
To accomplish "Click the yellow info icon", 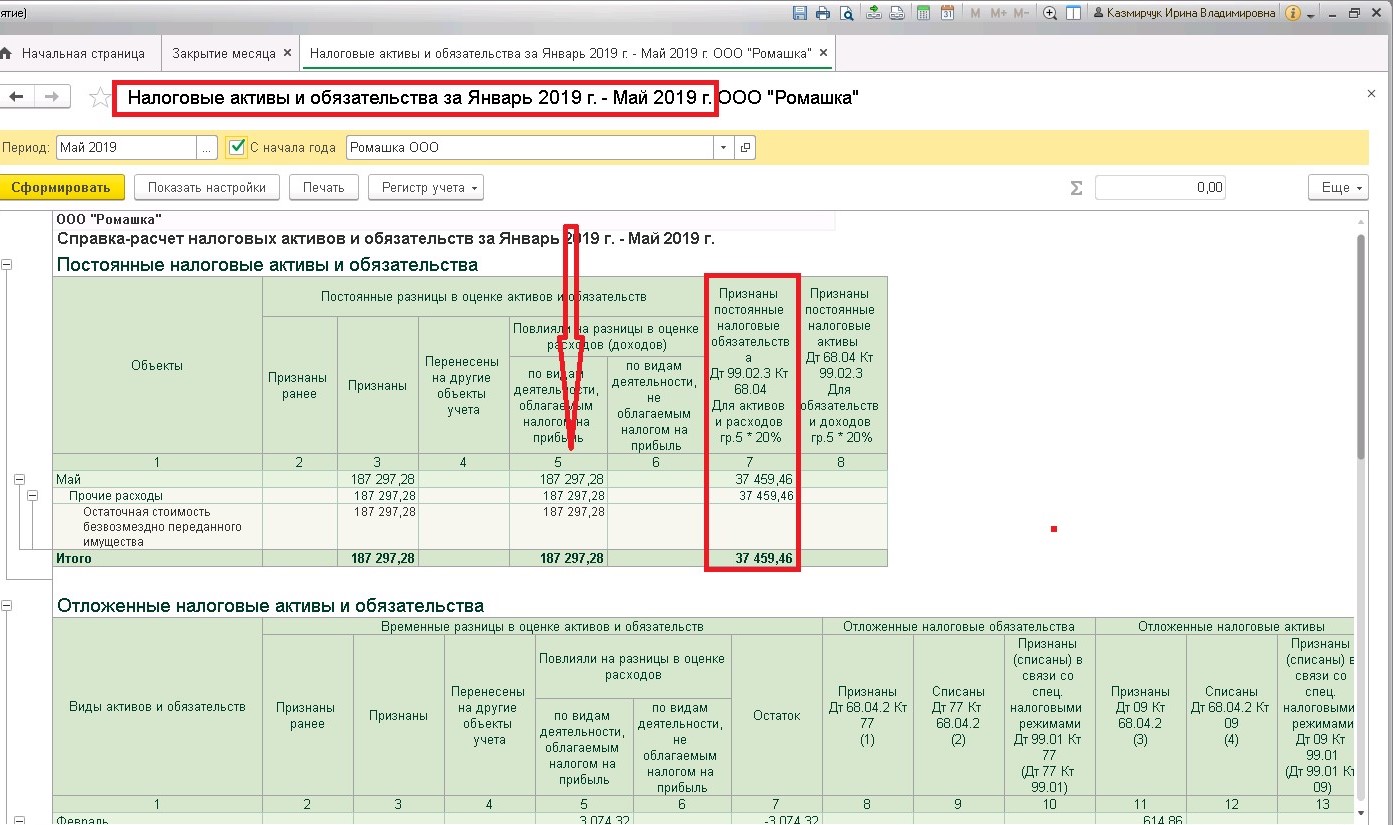I will pyautogui.click(x=1293, y=13).
